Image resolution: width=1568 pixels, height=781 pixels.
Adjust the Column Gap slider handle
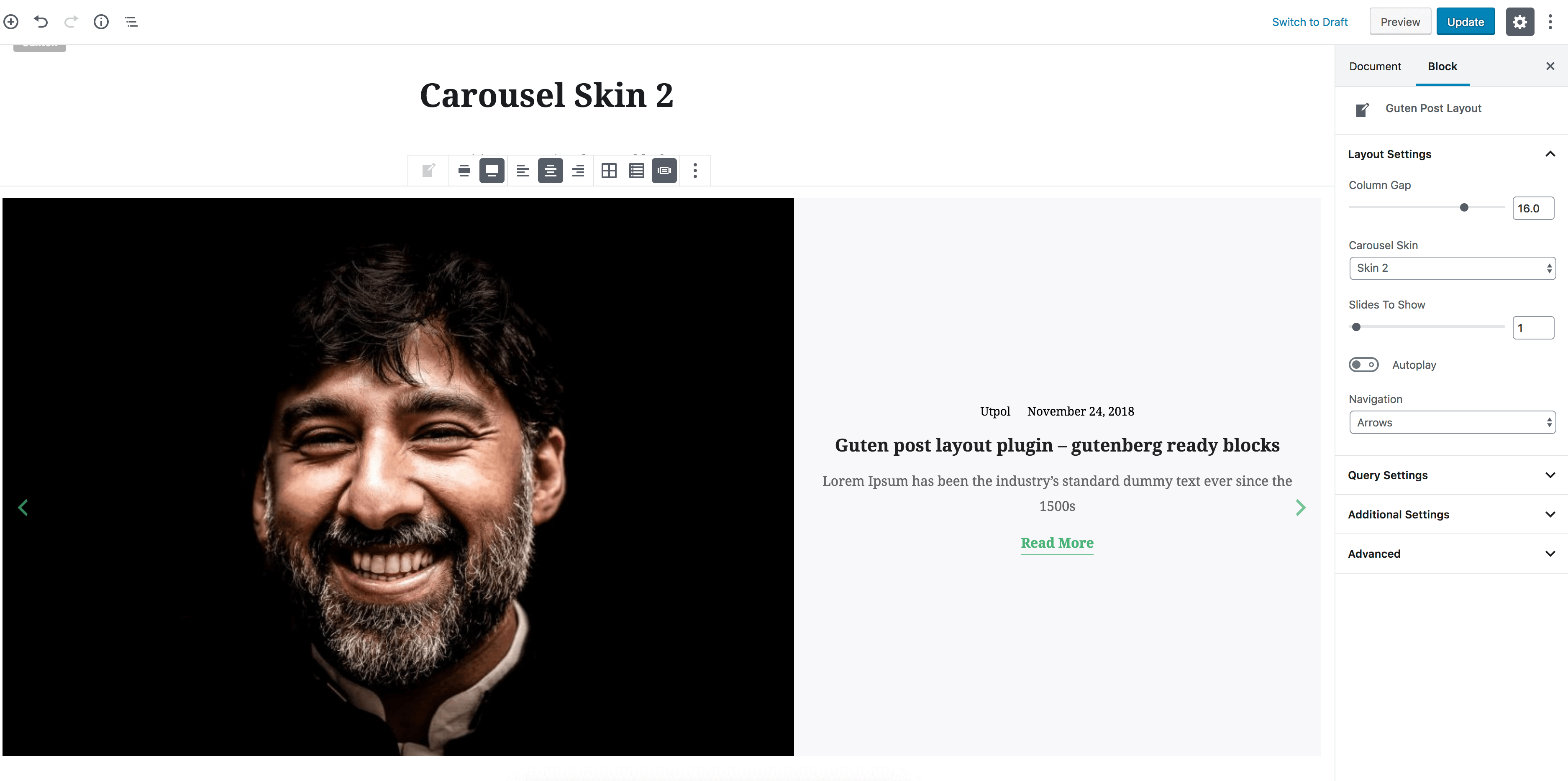(1464, 207)
